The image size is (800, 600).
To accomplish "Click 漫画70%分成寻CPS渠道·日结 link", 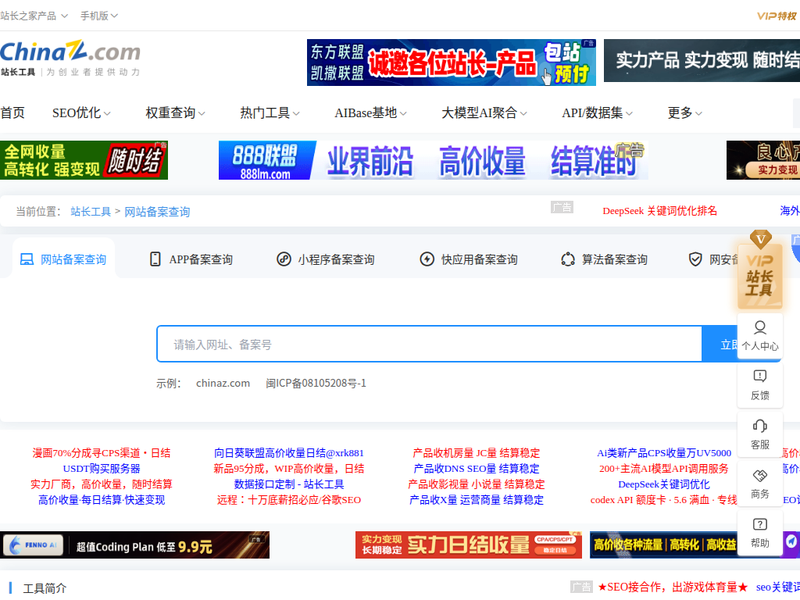I will [102, 453].
